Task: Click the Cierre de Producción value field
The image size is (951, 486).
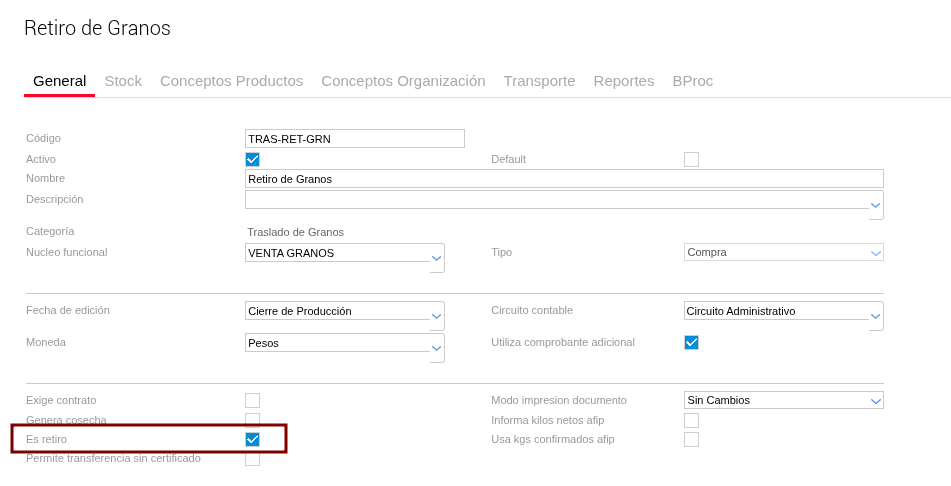Action: coord(338,311)
